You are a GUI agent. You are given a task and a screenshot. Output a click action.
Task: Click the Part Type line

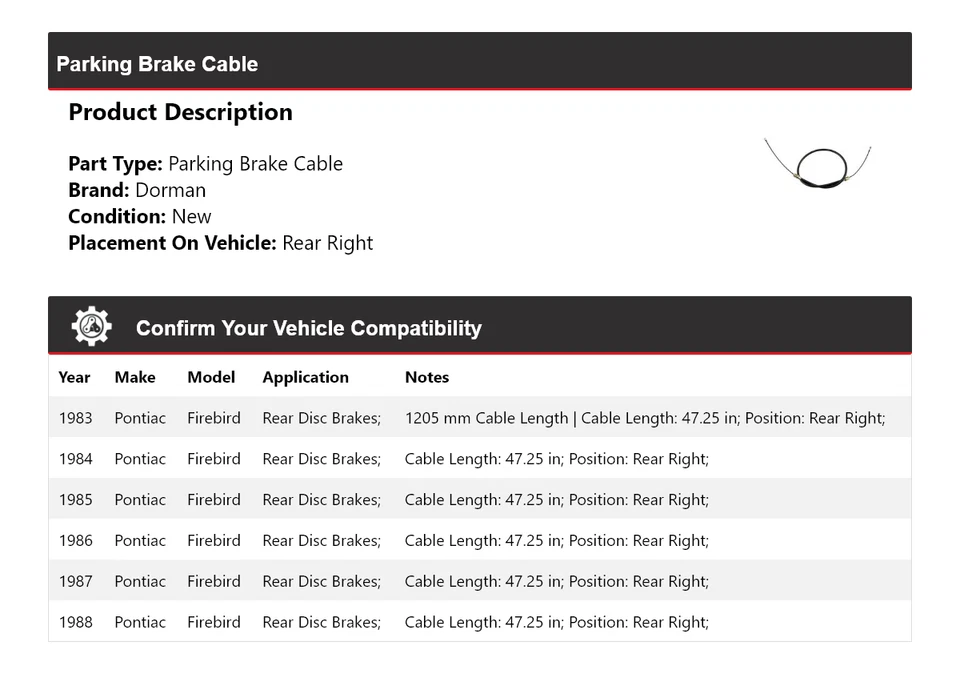pos(205,164)
